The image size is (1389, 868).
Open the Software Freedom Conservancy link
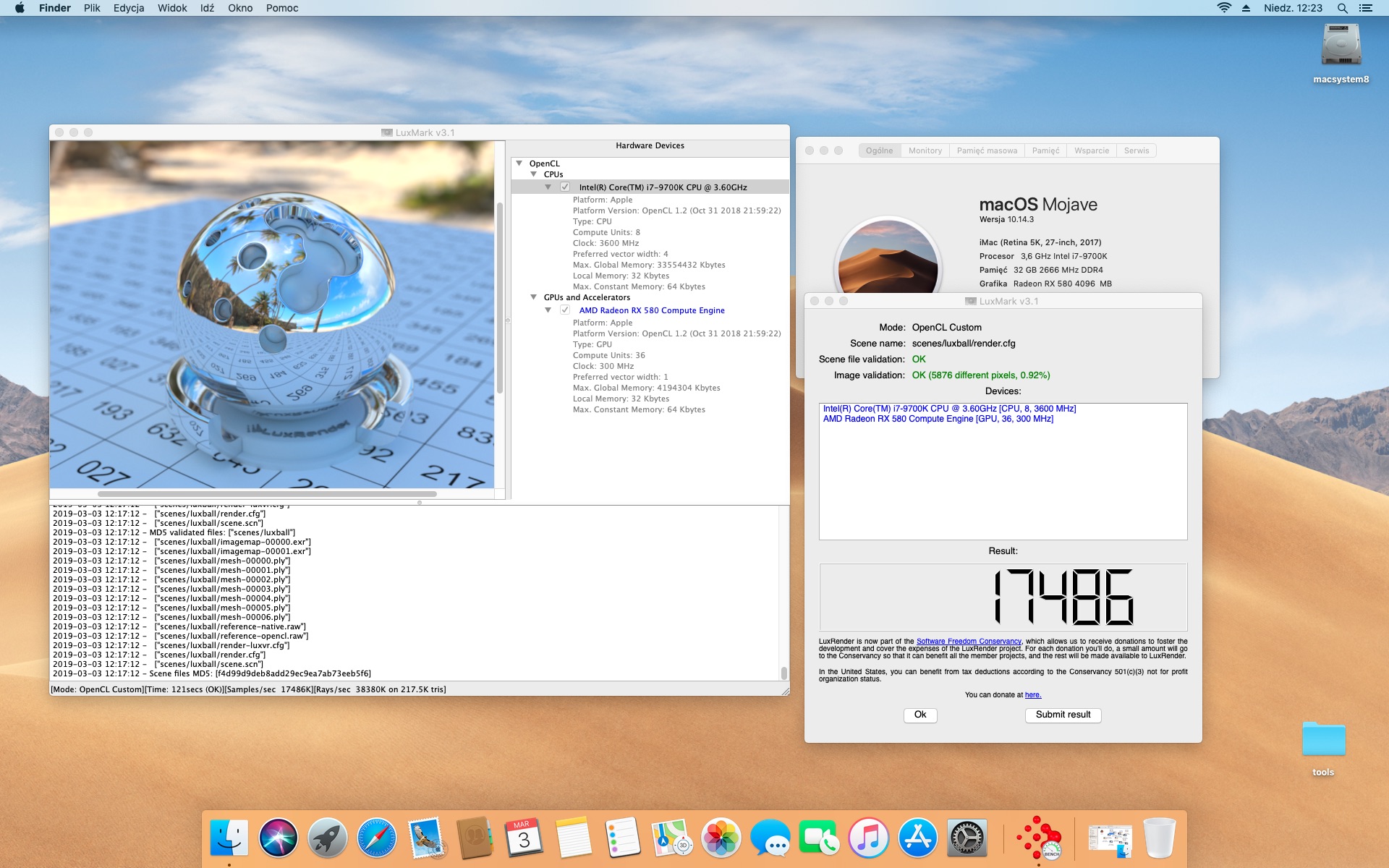click(x=969, y=642)
